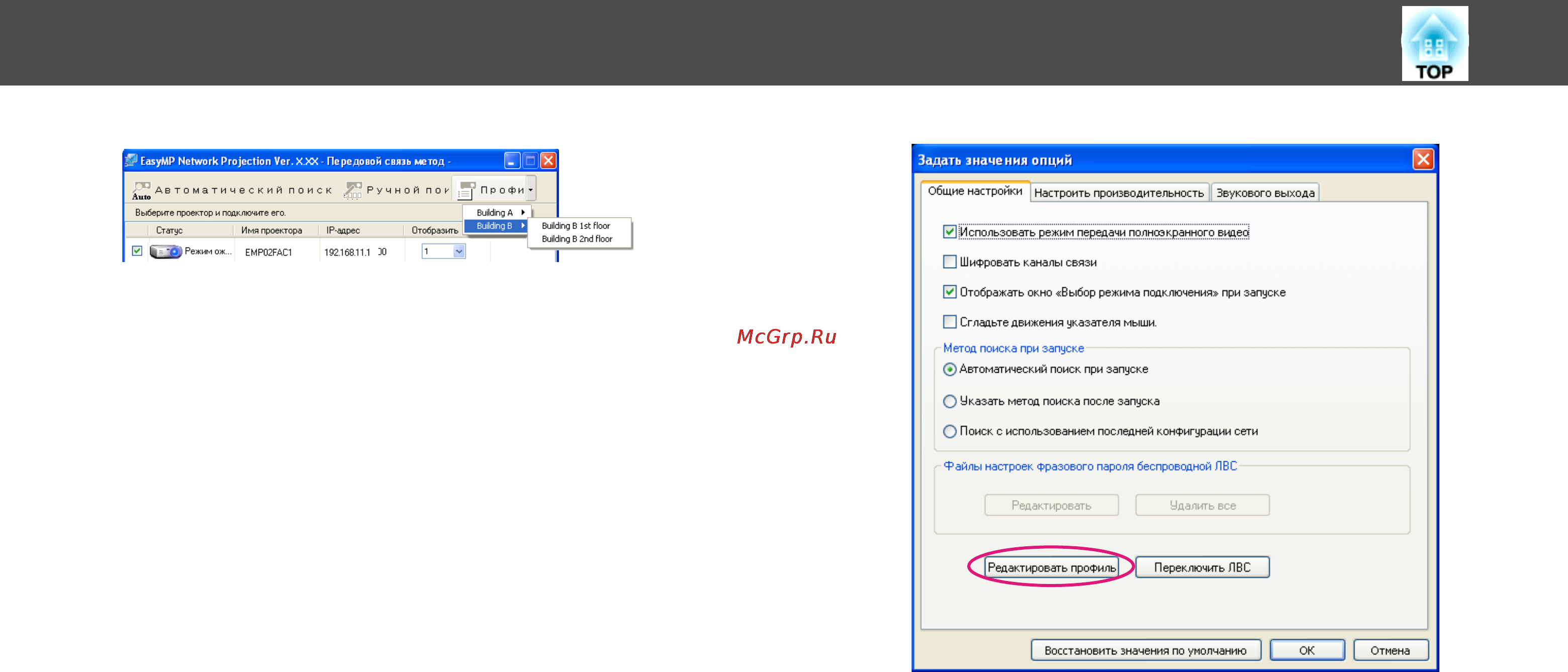The height and width of the screenshot is (672, 1568).
Task: Click 'Восстановить значения по умолчанию' button
Action: pos(1146,650)
